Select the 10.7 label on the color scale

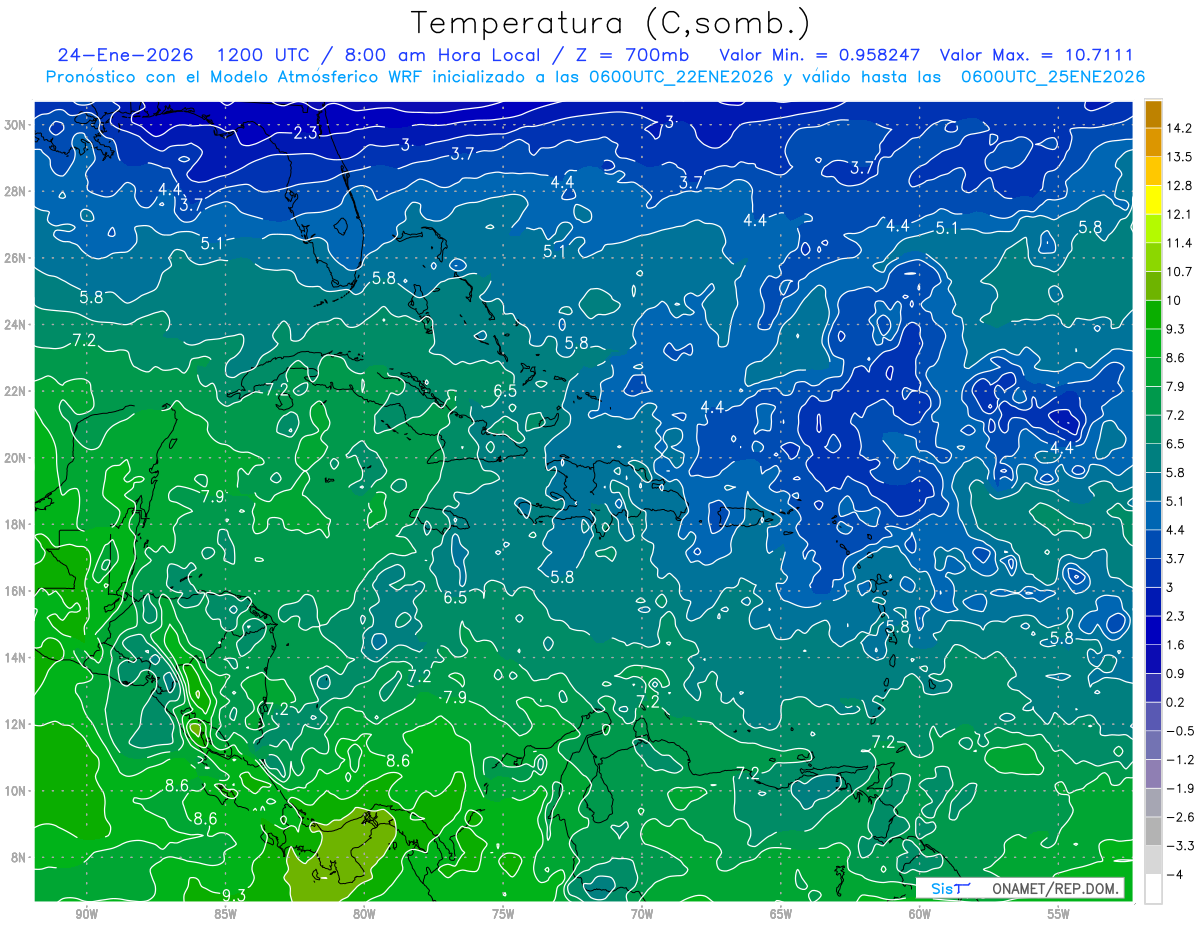(1179, 272)
